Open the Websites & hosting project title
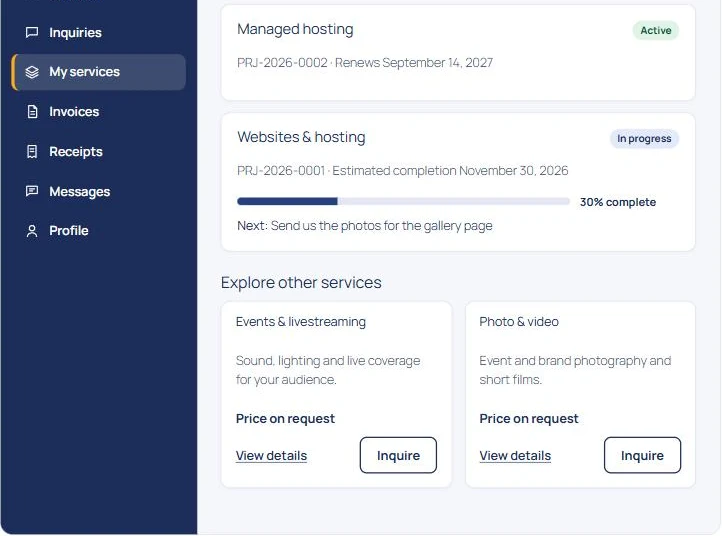The height and width of the screenshot is (536, 722). (301, 137)
